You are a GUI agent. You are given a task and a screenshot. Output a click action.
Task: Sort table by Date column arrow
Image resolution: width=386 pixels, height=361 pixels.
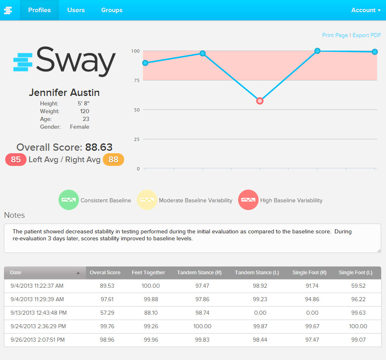pos(78,273)
